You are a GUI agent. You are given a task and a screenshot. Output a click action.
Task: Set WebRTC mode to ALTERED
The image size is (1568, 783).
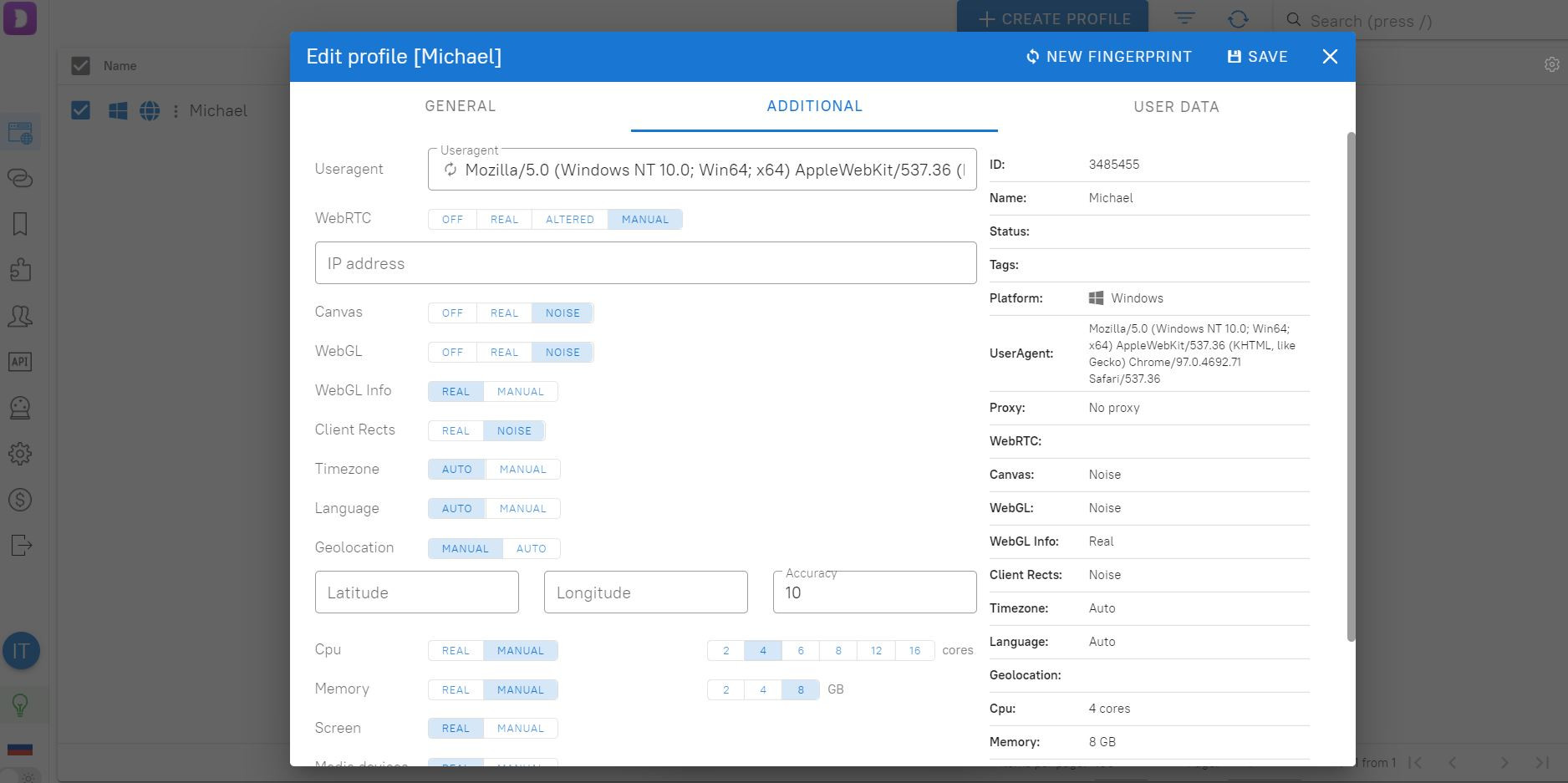pyautogui.click(x=569, y=220)
